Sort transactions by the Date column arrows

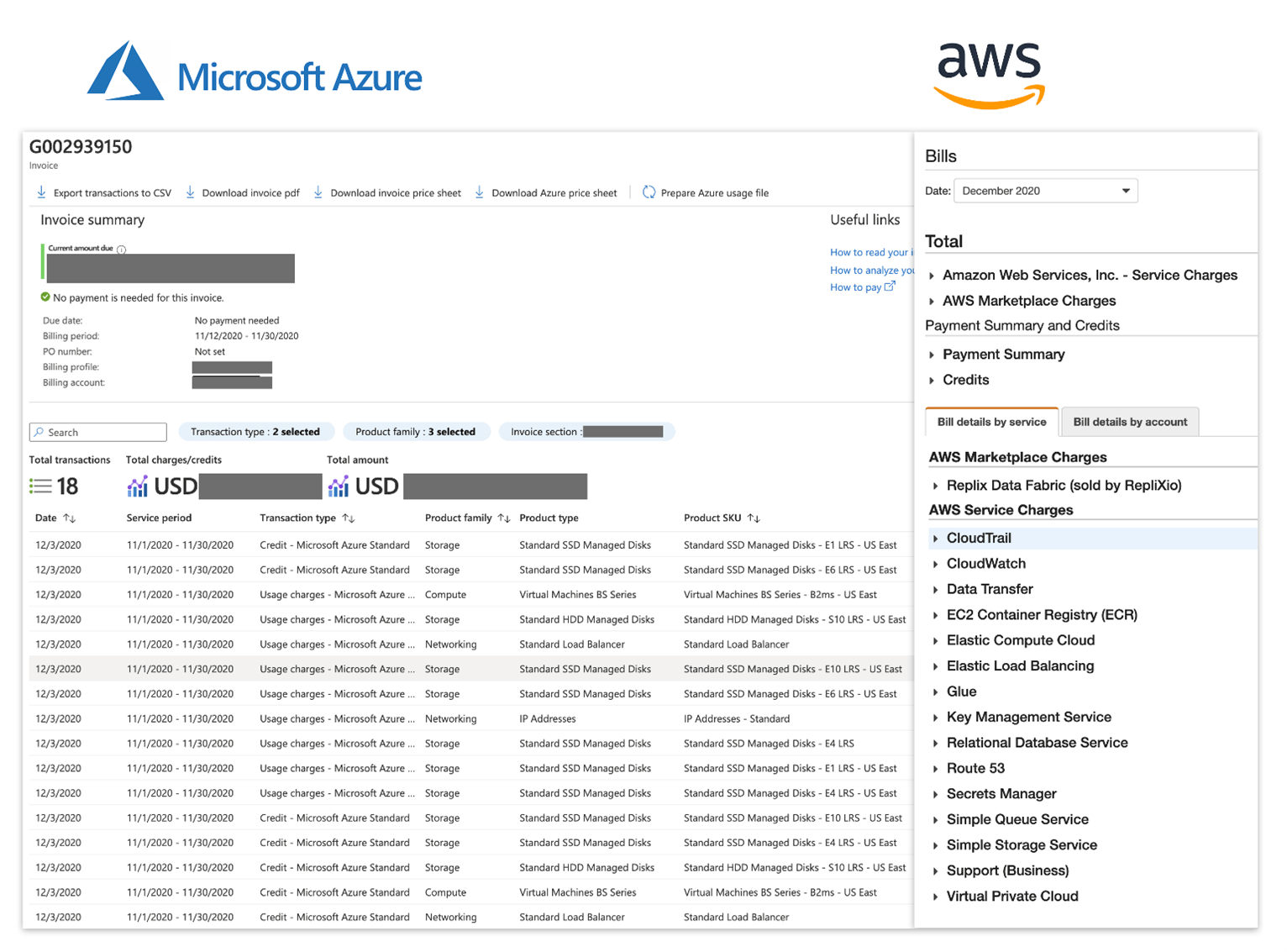click(70, 518)
